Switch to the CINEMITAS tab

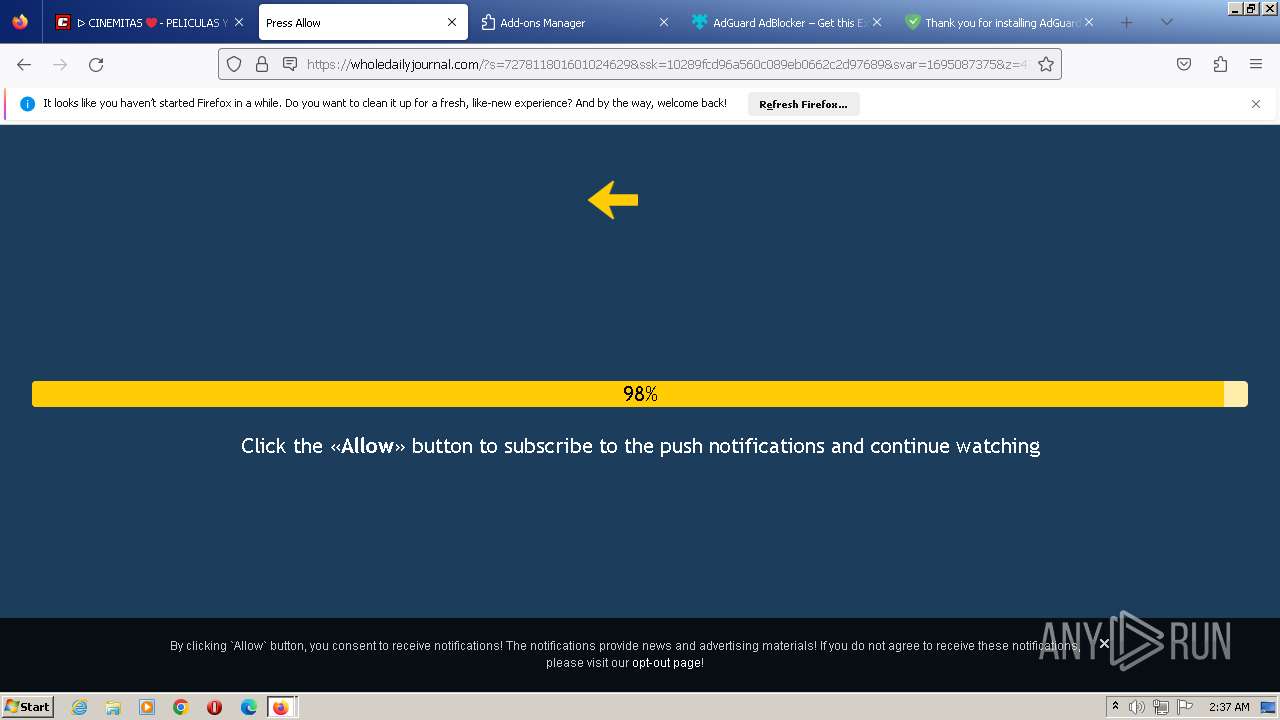click(149, 22)
